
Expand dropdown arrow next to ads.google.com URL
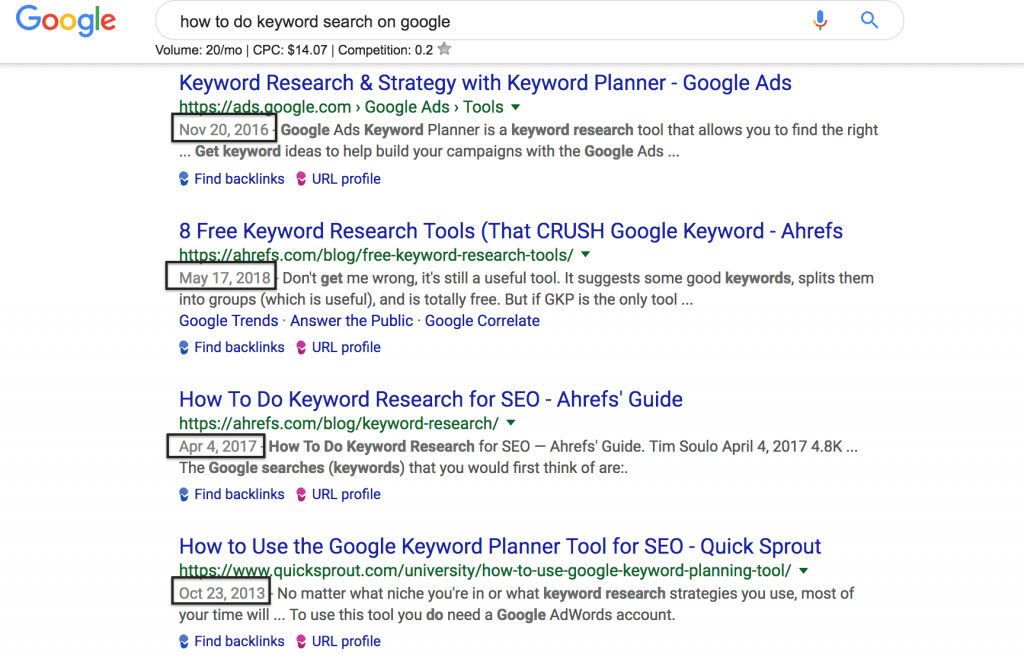pyautogui.click(x=516, y=107)
